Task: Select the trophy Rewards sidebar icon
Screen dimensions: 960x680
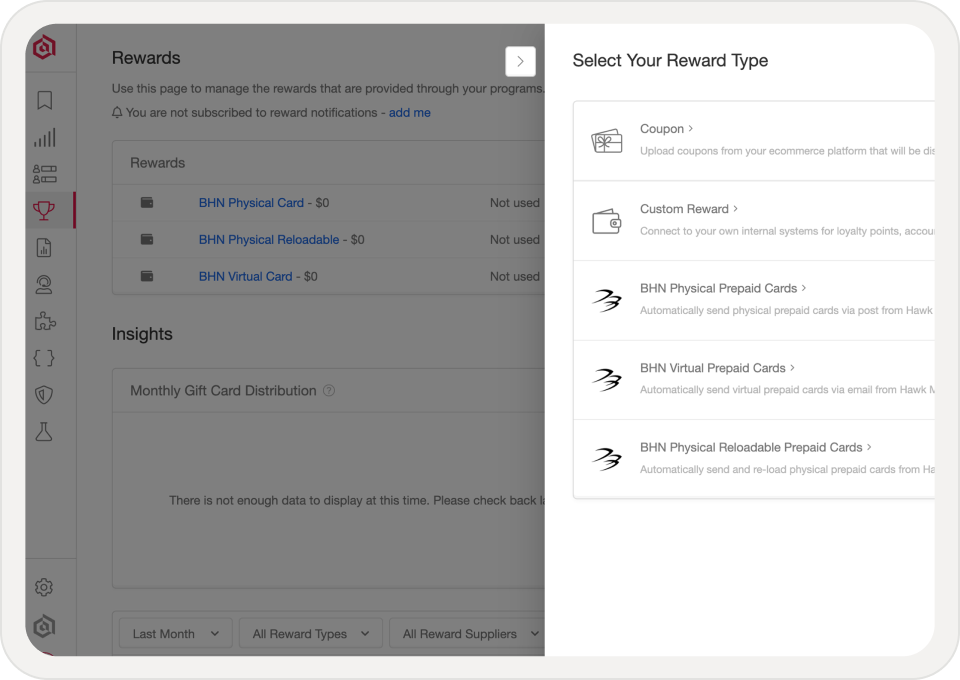Action: click(43, 211)
